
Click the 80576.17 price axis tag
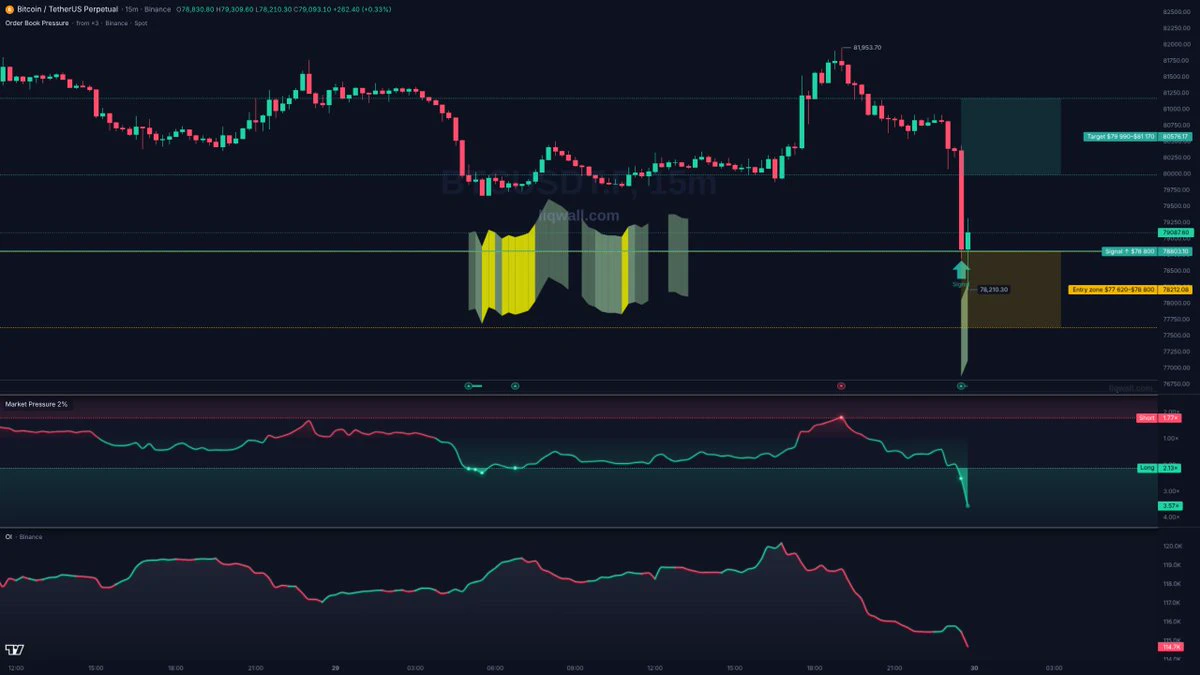[1176, 136]
